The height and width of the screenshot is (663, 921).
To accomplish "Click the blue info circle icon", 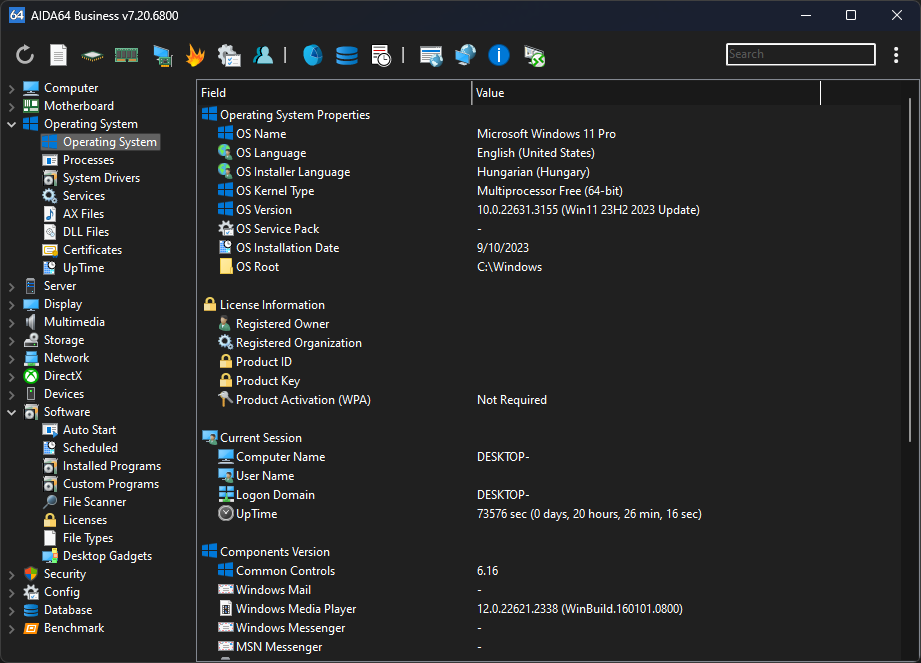I will coord(499,55).
